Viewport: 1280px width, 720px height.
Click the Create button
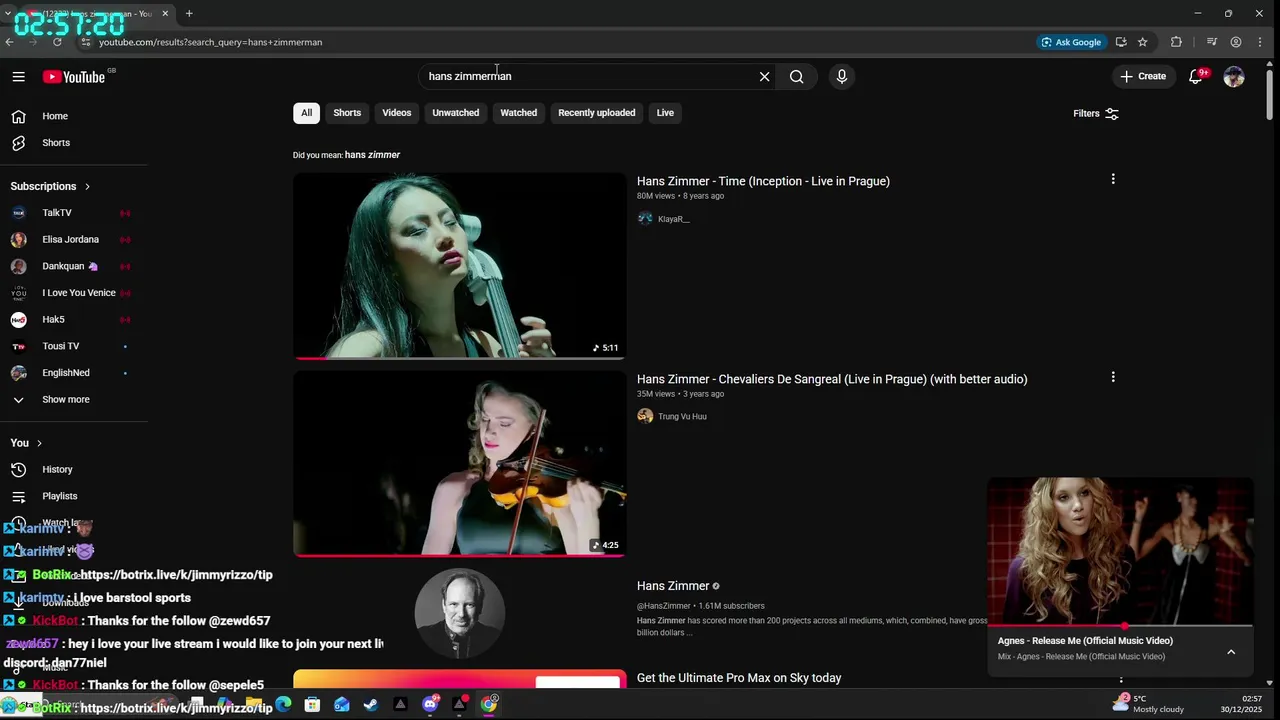click(x=1143, y=76)
